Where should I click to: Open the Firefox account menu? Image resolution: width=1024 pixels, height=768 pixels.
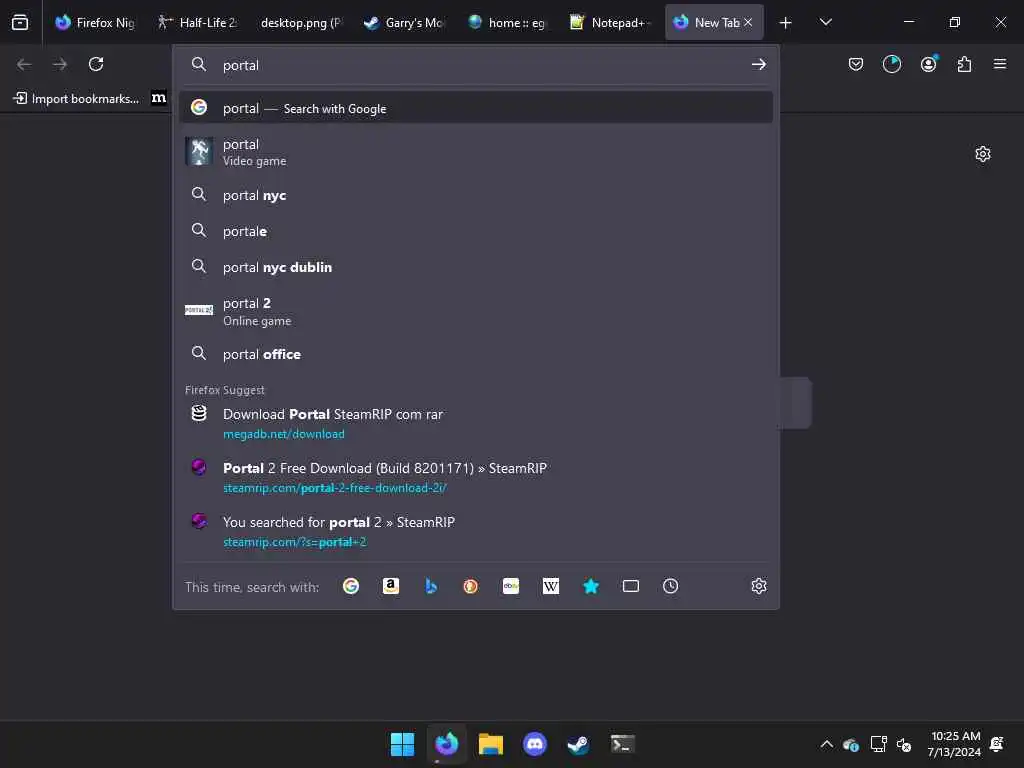click(x=928, y=64)
